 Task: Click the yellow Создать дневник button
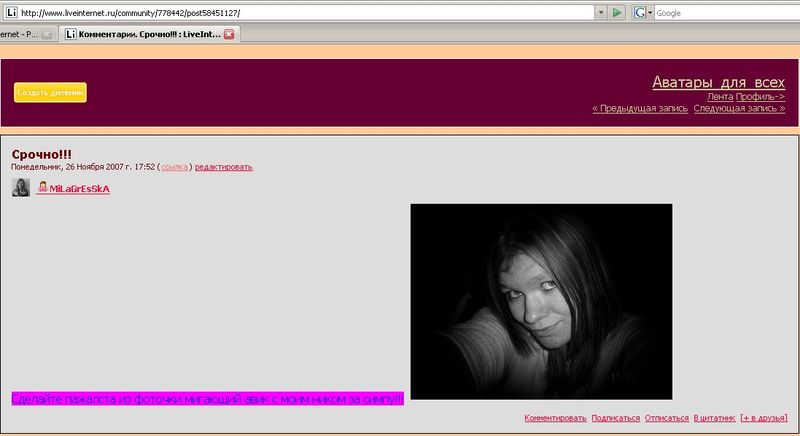[x=50, y=92]
